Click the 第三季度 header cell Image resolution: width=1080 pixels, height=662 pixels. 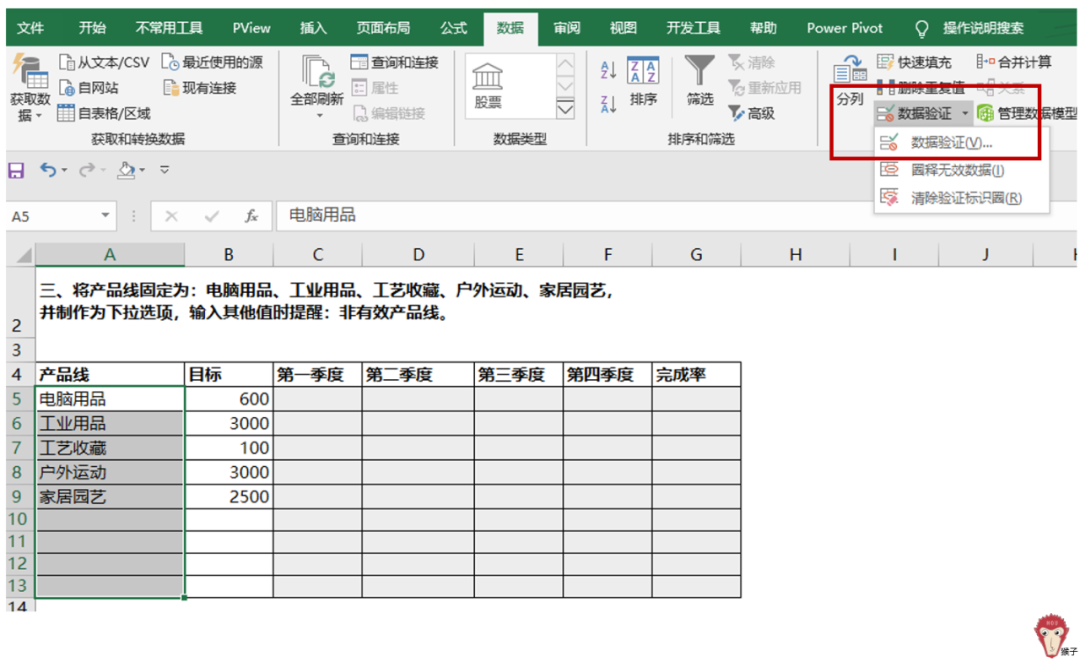point(519,375)
